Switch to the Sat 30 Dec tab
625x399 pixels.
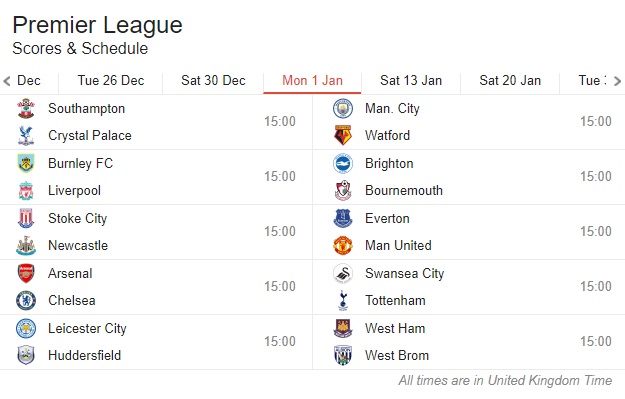213,81
